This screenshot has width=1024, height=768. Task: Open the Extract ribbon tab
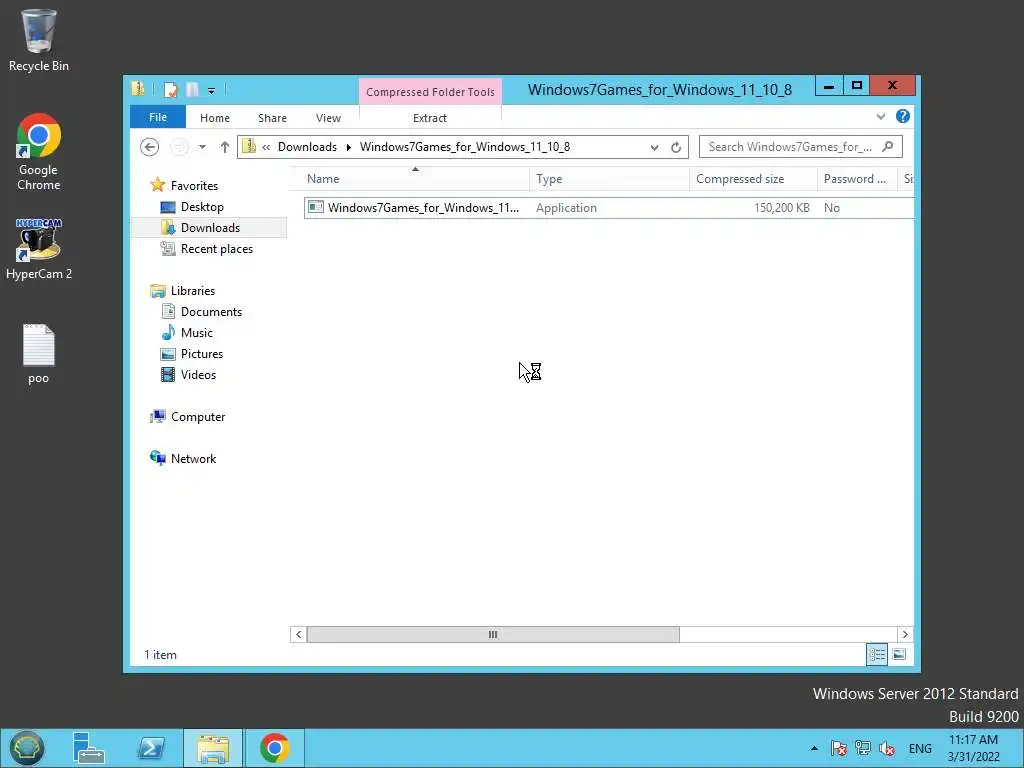point(430,118)
